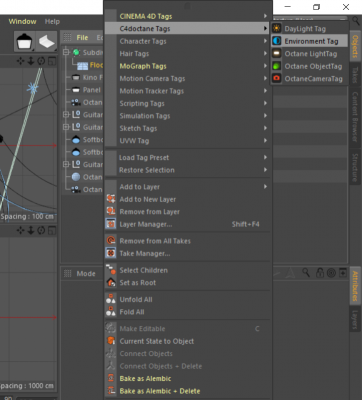Click the Take Manager icon
Viewport: 362px width, 400px height.
[111, 253]
